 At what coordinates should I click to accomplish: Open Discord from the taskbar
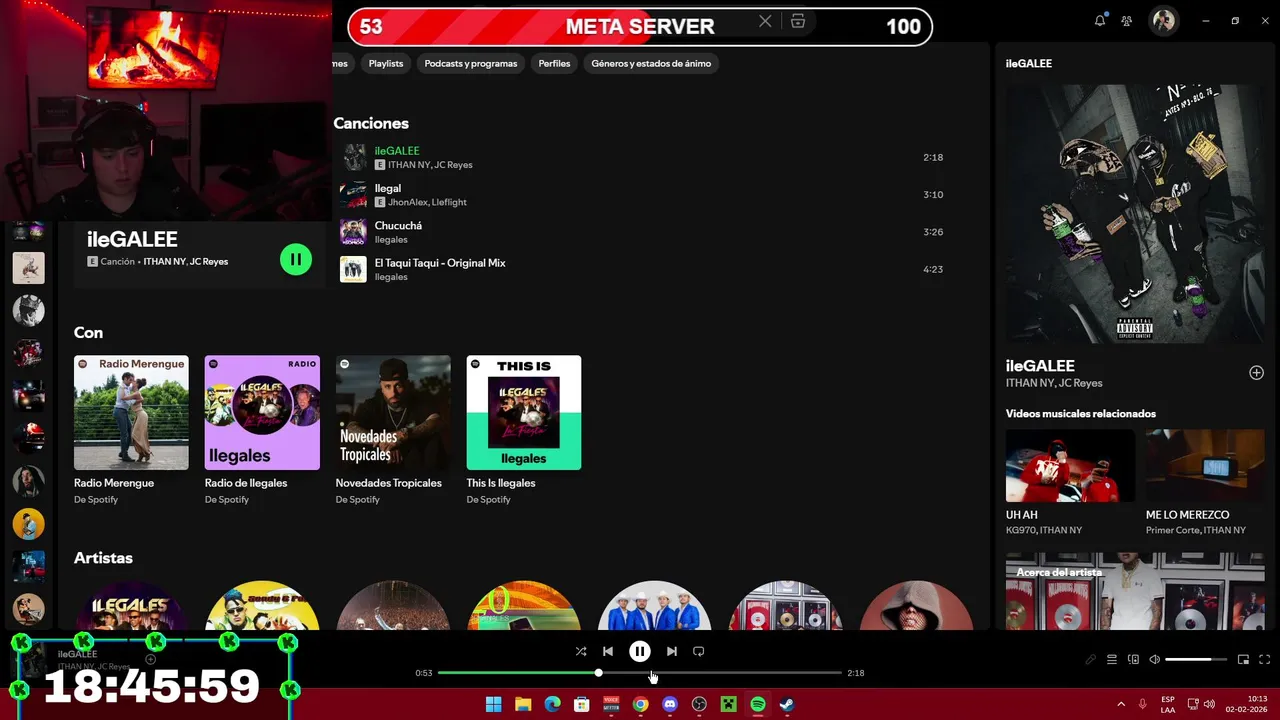[x=670, y=704]
